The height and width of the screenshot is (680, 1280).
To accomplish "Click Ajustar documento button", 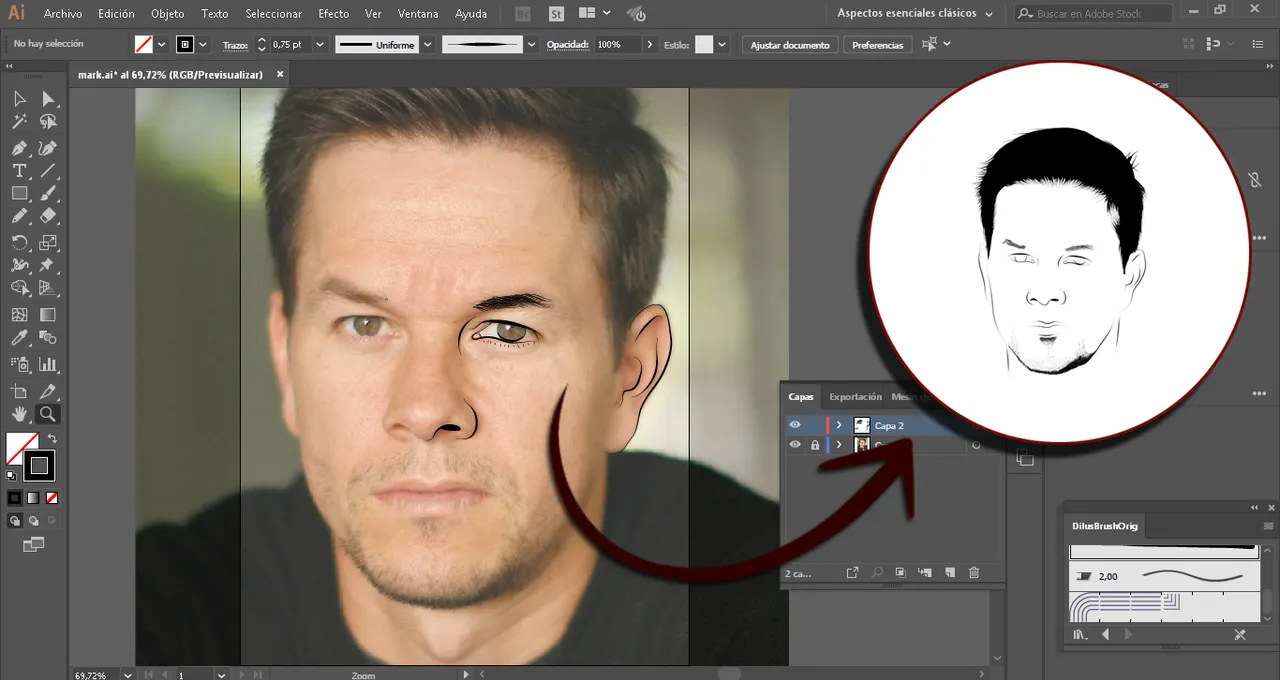I will click(790, 45).
